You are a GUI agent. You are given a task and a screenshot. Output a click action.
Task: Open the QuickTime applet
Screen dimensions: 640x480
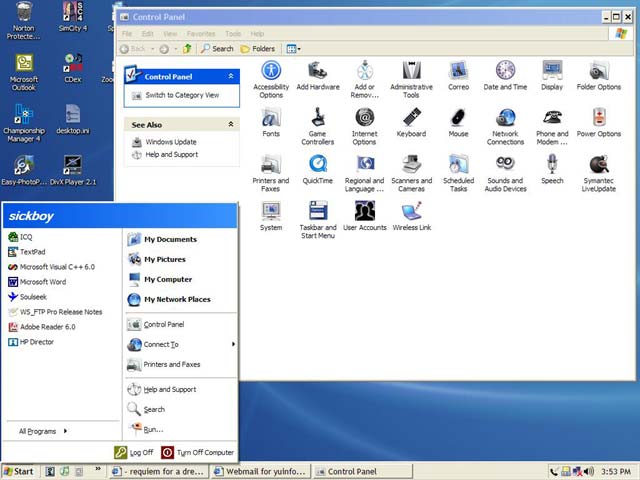click(318, 169)
